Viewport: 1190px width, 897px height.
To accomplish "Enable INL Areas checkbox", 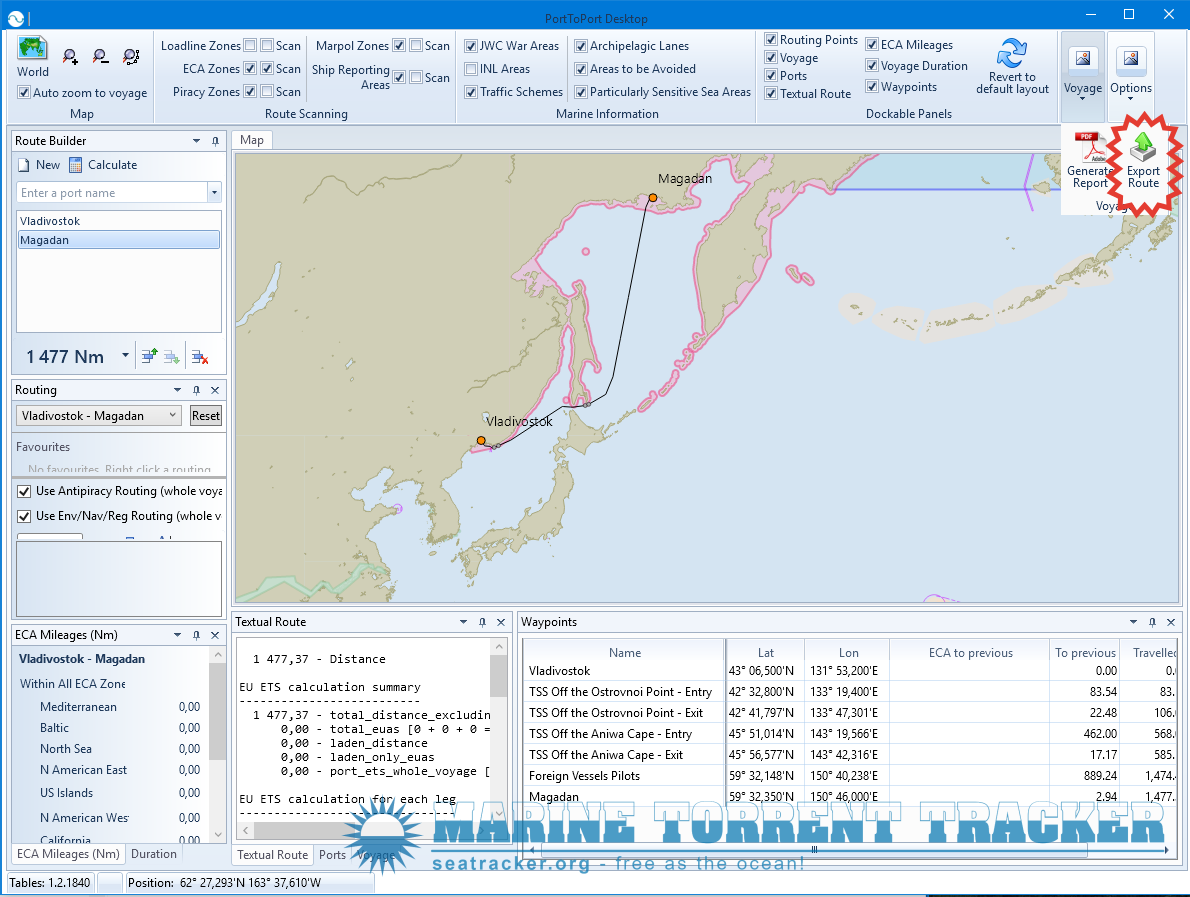I will point(471,68).
